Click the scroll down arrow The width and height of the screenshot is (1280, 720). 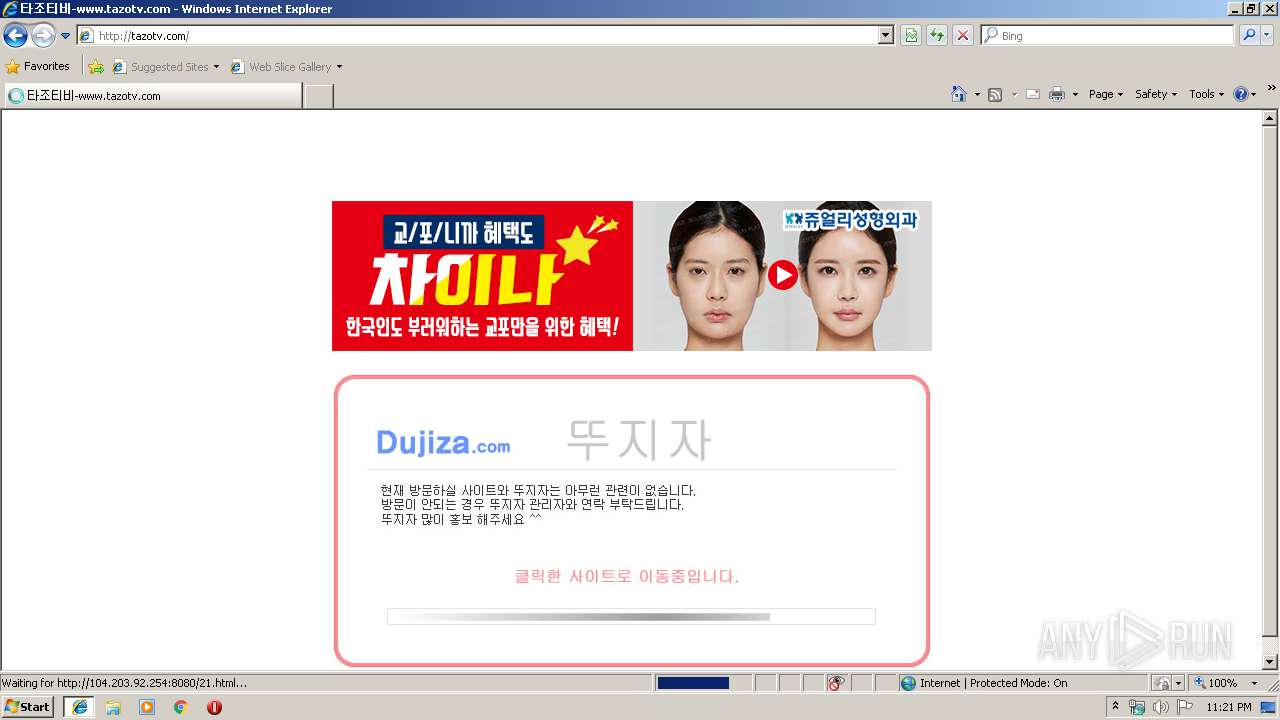(1270, 662)
